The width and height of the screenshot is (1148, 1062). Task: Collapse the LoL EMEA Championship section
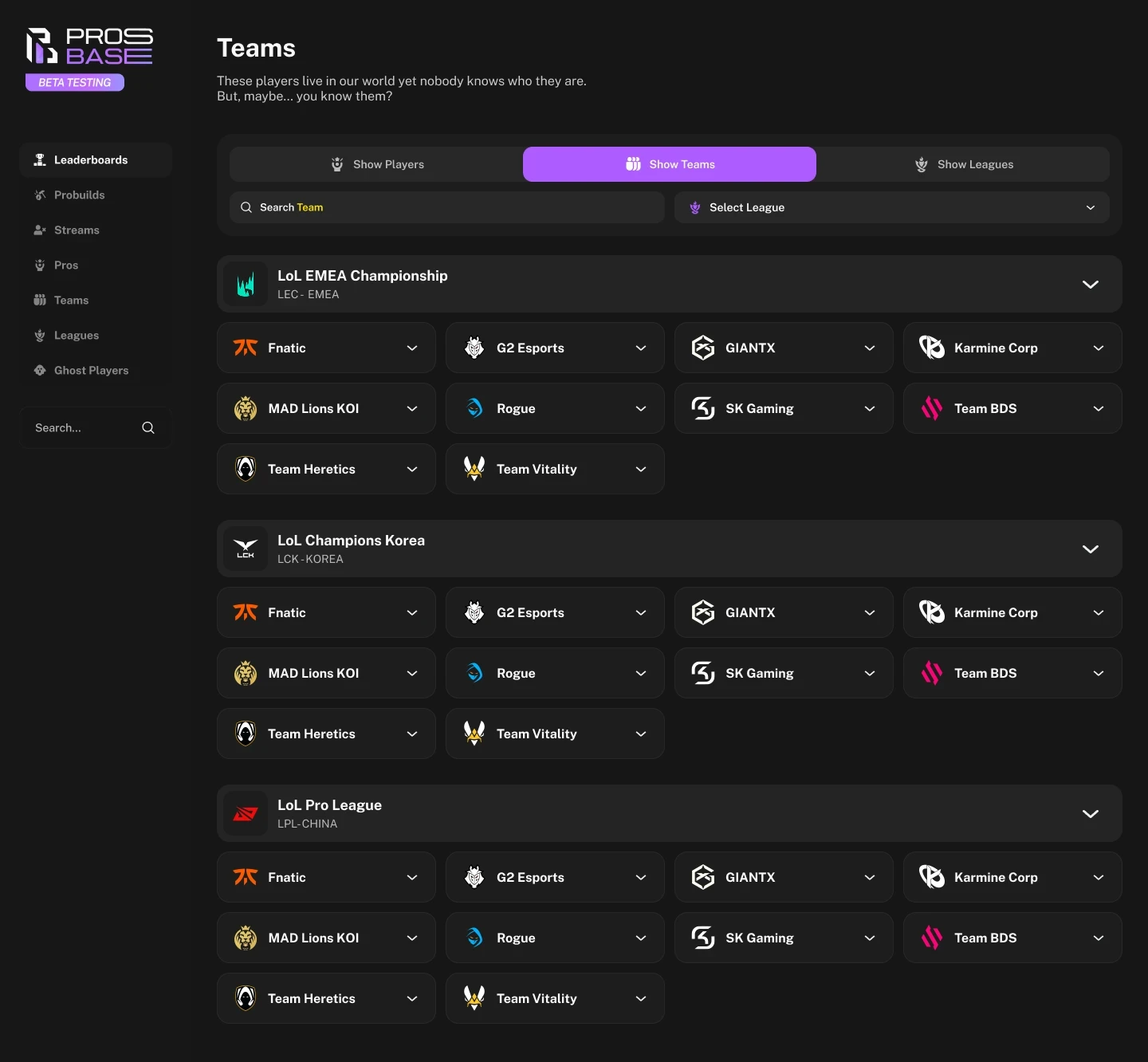(x=1091, y=285)
